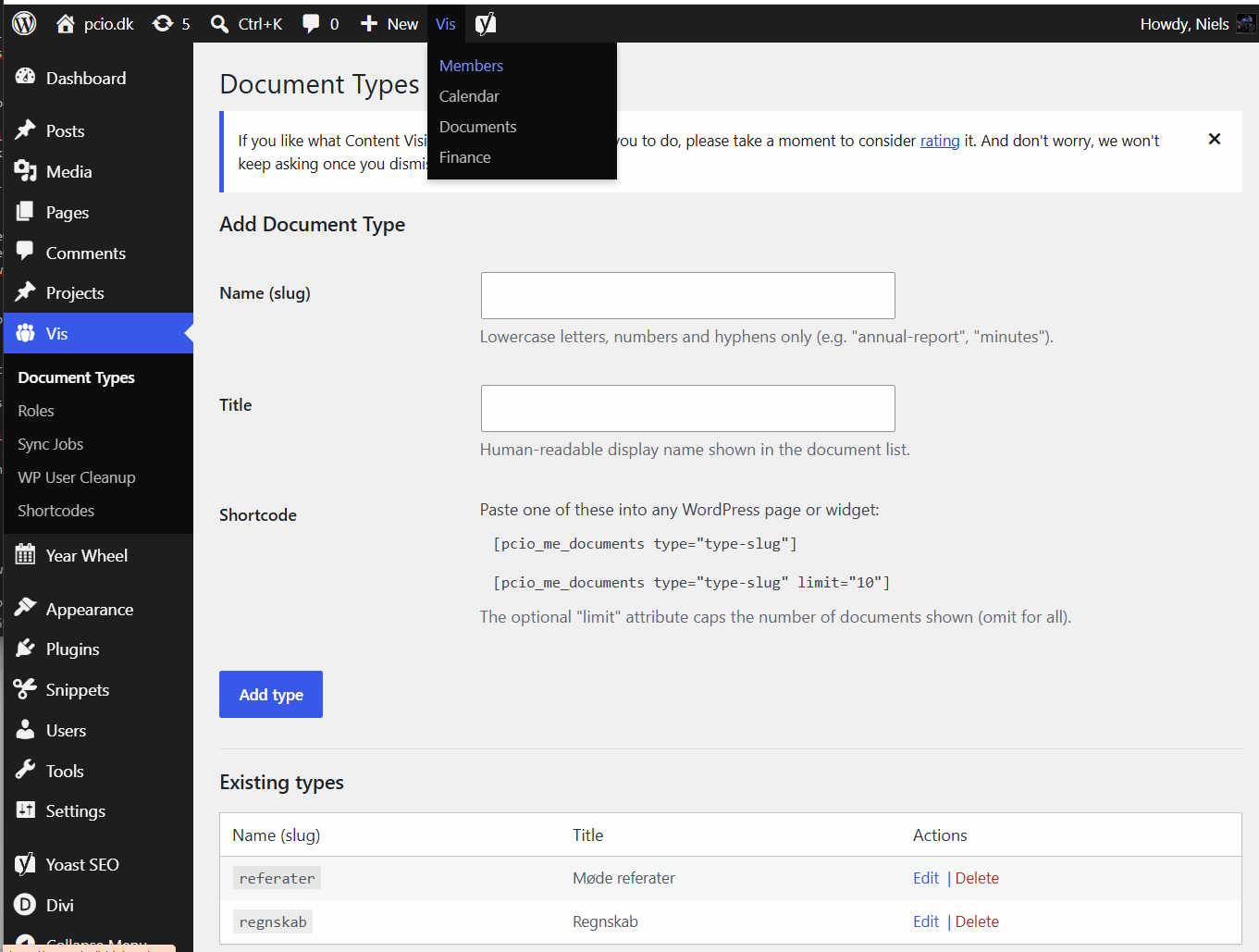Click the Year Wheel calendar icon
This screenshot has height=952, width=1259.
click(25, 554)
